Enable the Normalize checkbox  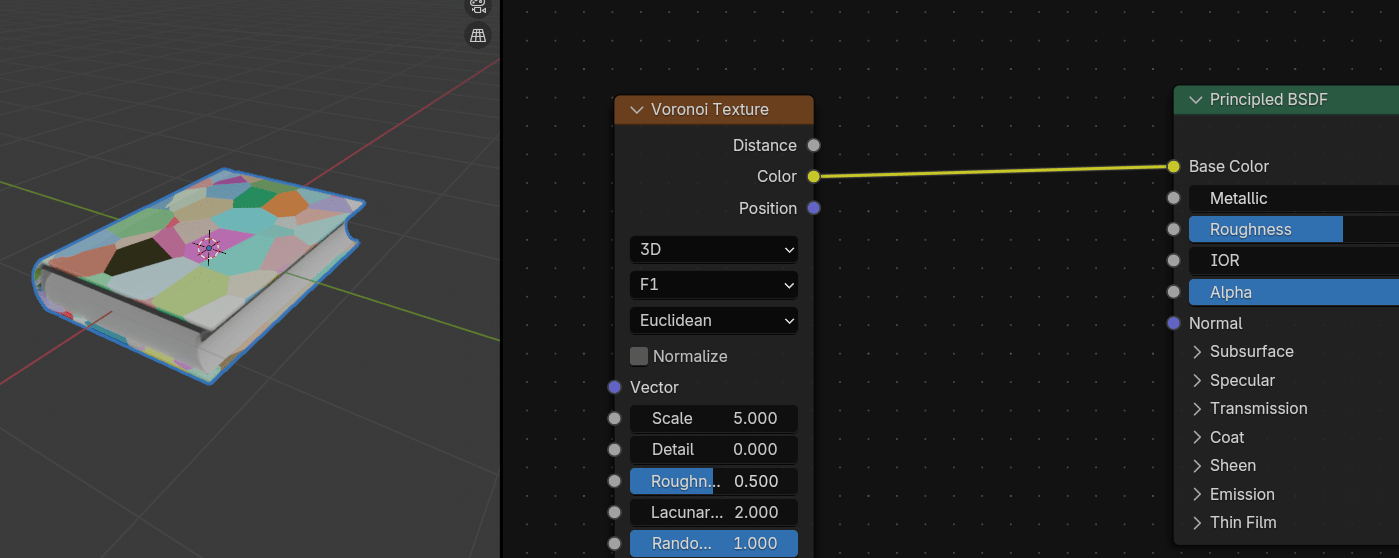(639, 356)
